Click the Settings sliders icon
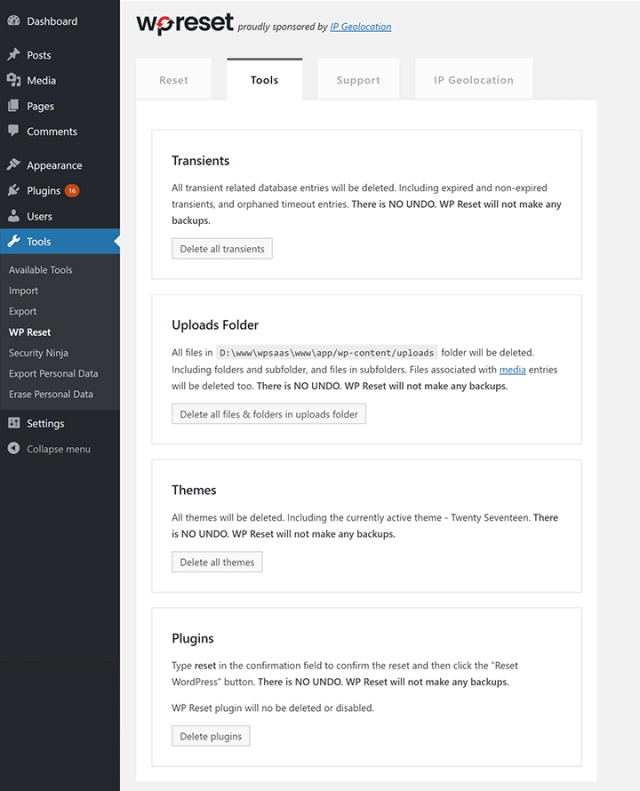 (x=14, y=423)
